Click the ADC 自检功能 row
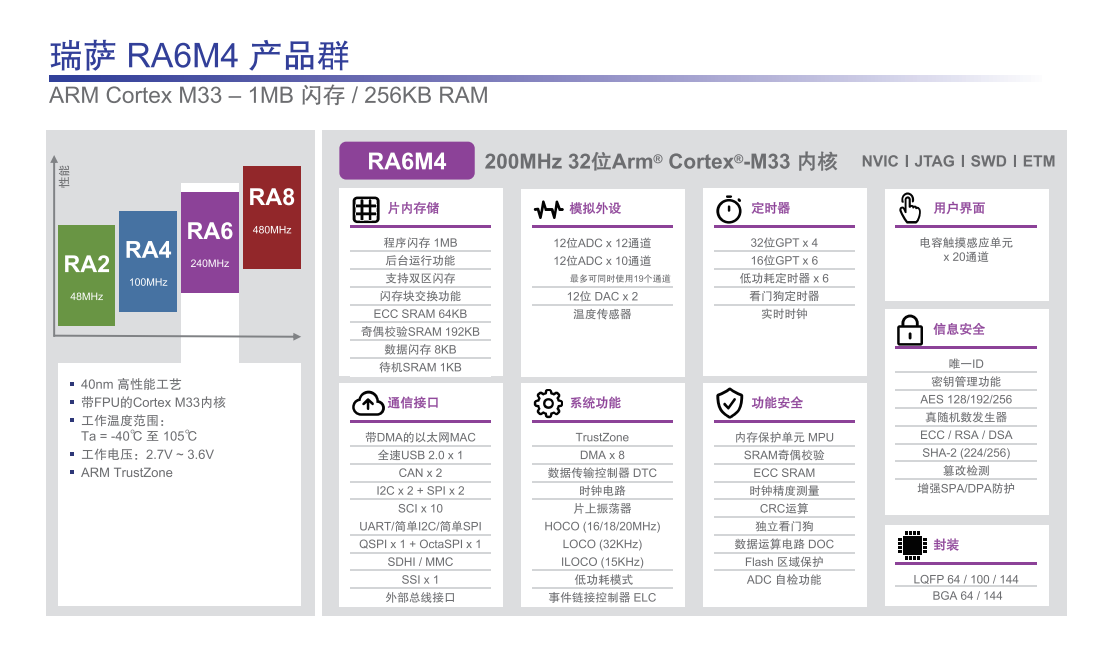 (x=784, y=580)
